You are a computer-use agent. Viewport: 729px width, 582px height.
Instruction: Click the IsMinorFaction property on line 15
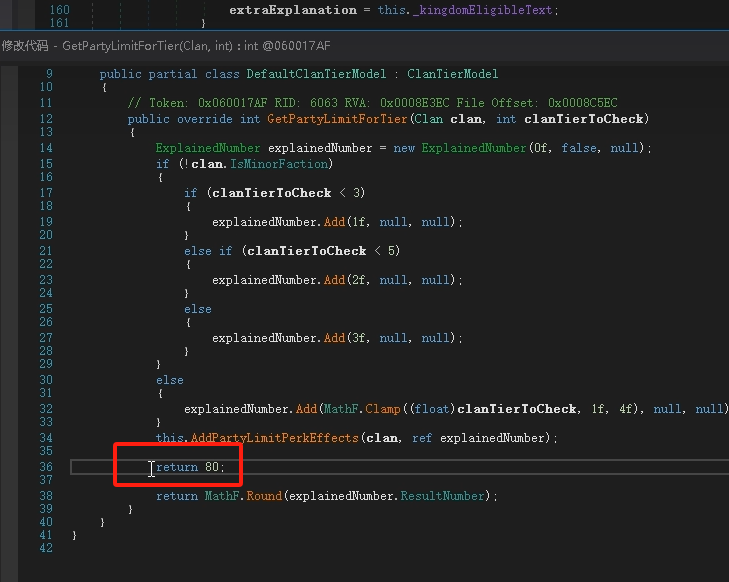click(x=279, y=164)
